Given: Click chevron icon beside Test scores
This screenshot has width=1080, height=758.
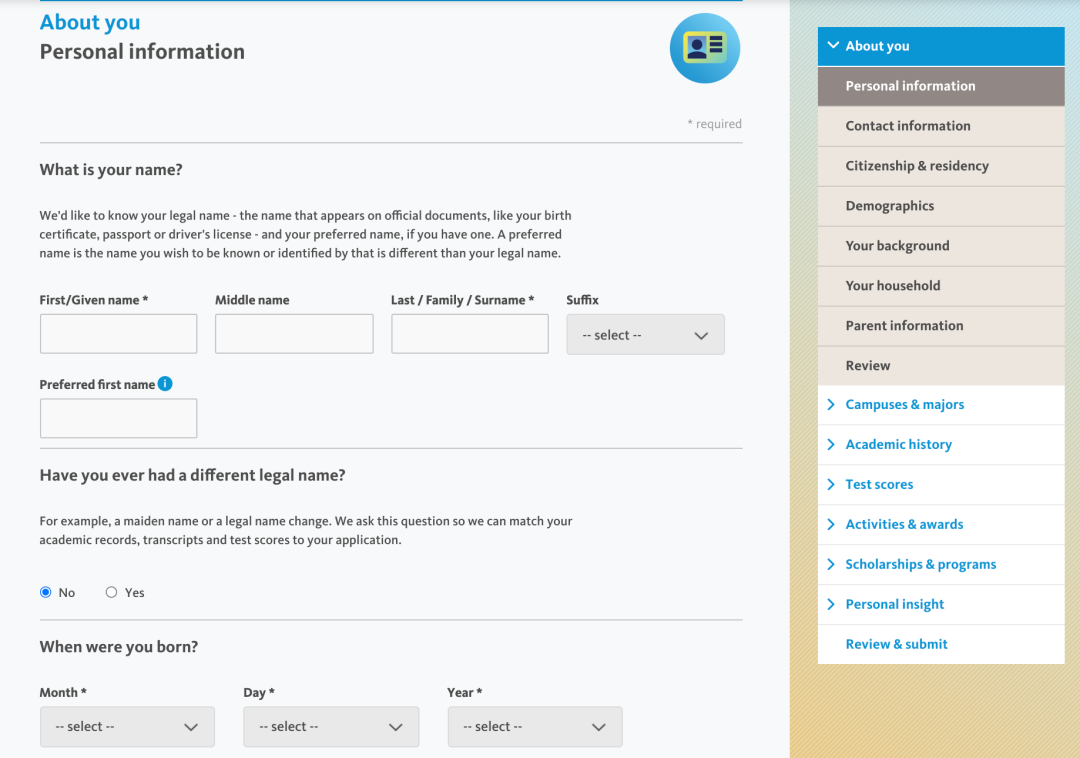Looking at the screenshot, I should tap(831, 484).
